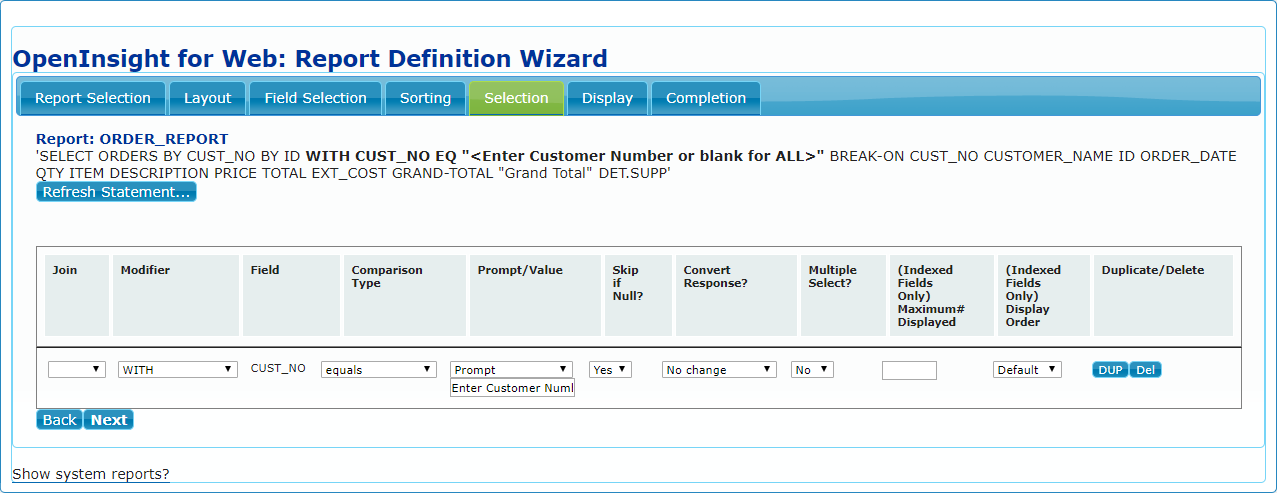Proceed with the Next button

pos(109,420)
